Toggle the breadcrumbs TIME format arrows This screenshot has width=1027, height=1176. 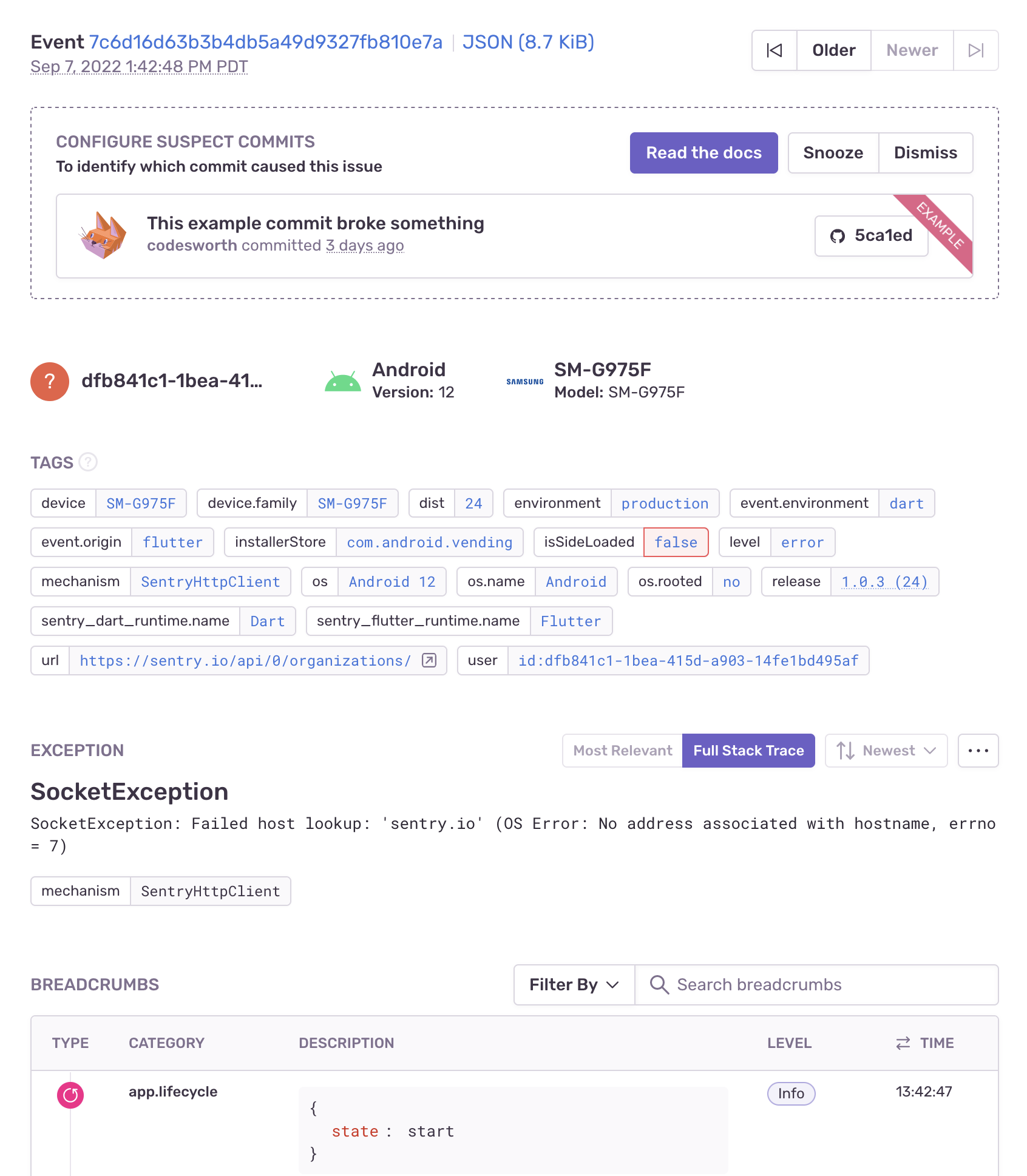point(903,1043)
